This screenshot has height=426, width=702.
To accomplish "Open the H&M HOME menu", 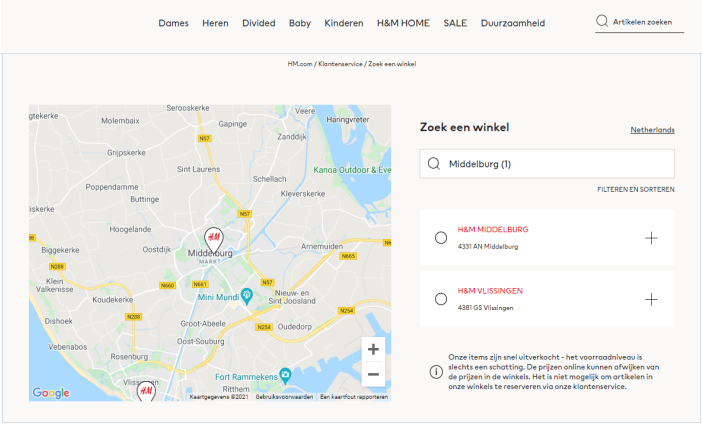I will pyautogui.click(x=403, y=23).
